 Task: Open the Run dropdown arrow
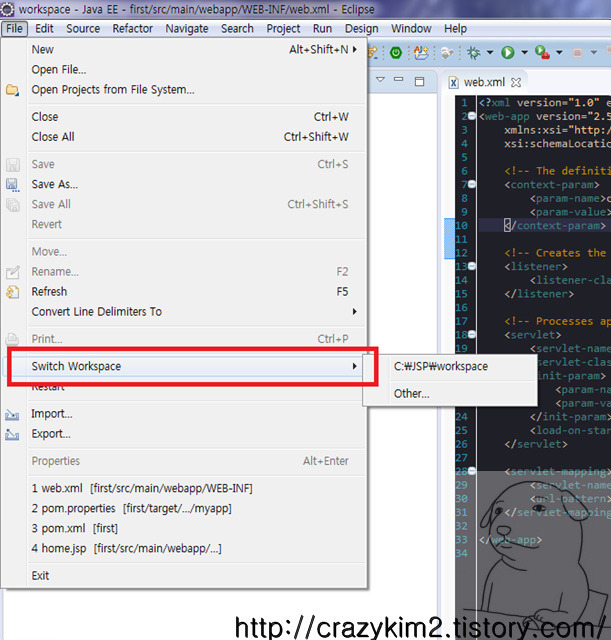[524, 53]
